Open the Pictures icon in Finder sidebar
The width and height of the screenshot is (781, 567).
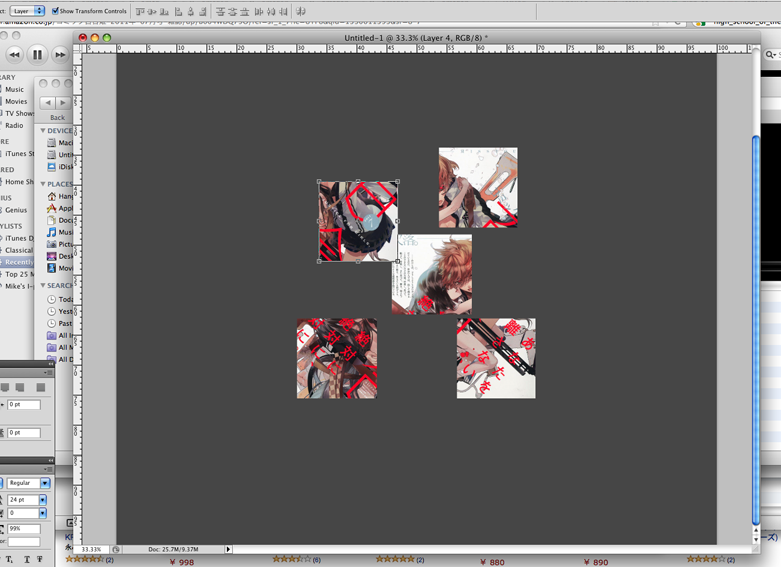(x=51, y=244)
